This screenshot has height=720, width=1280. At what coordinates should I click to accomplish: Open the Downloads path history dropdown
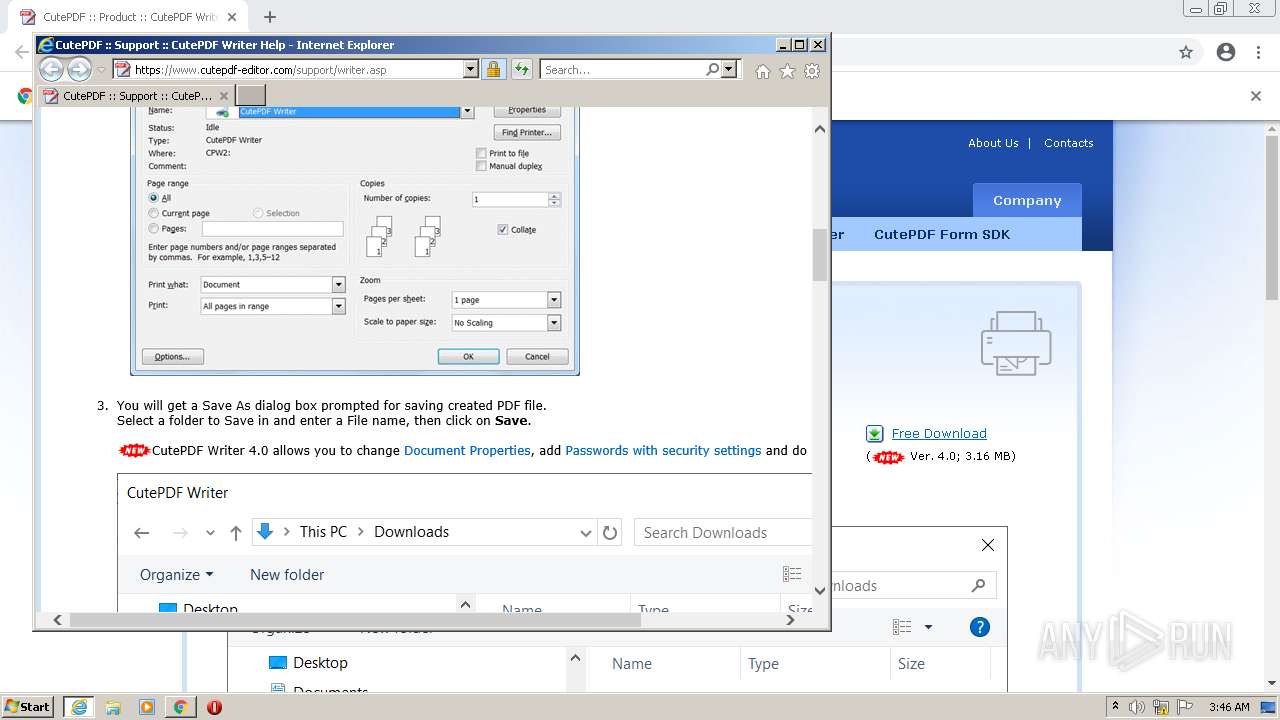[x=586, y=533]
